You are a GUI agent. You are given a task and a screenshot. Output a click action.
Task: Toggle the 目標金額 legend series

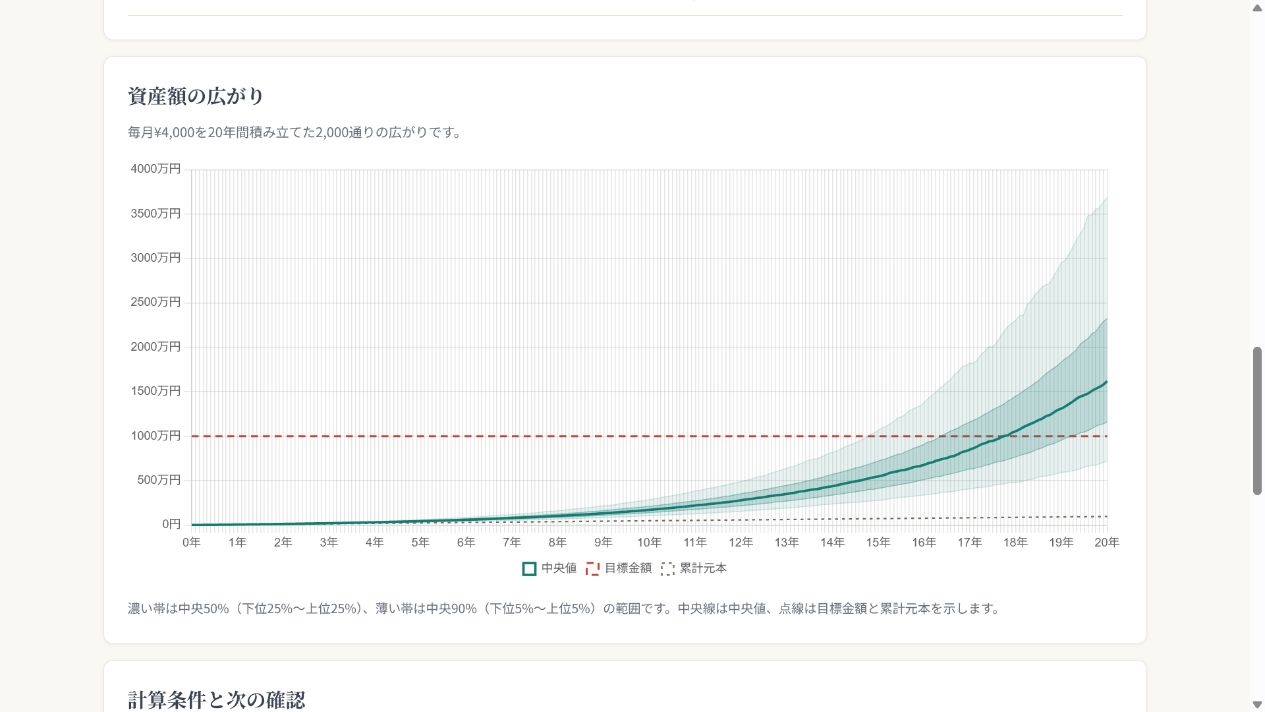618,568
